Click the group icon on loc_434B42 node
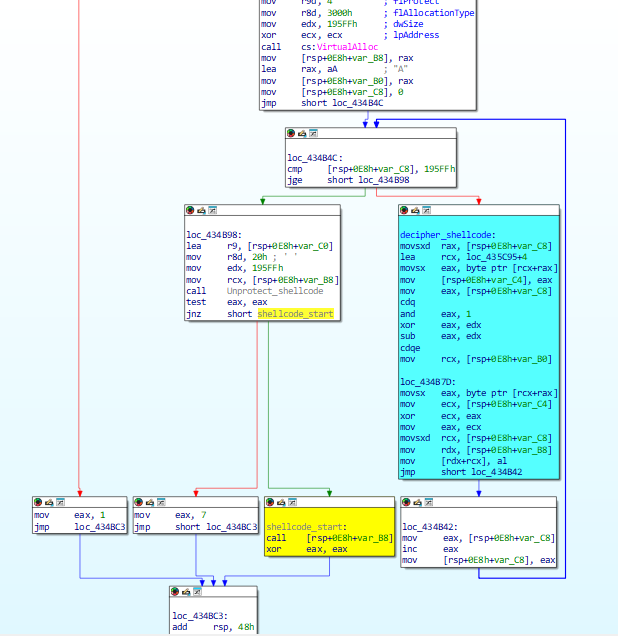The image size is (618, 636). pos(427,502)
